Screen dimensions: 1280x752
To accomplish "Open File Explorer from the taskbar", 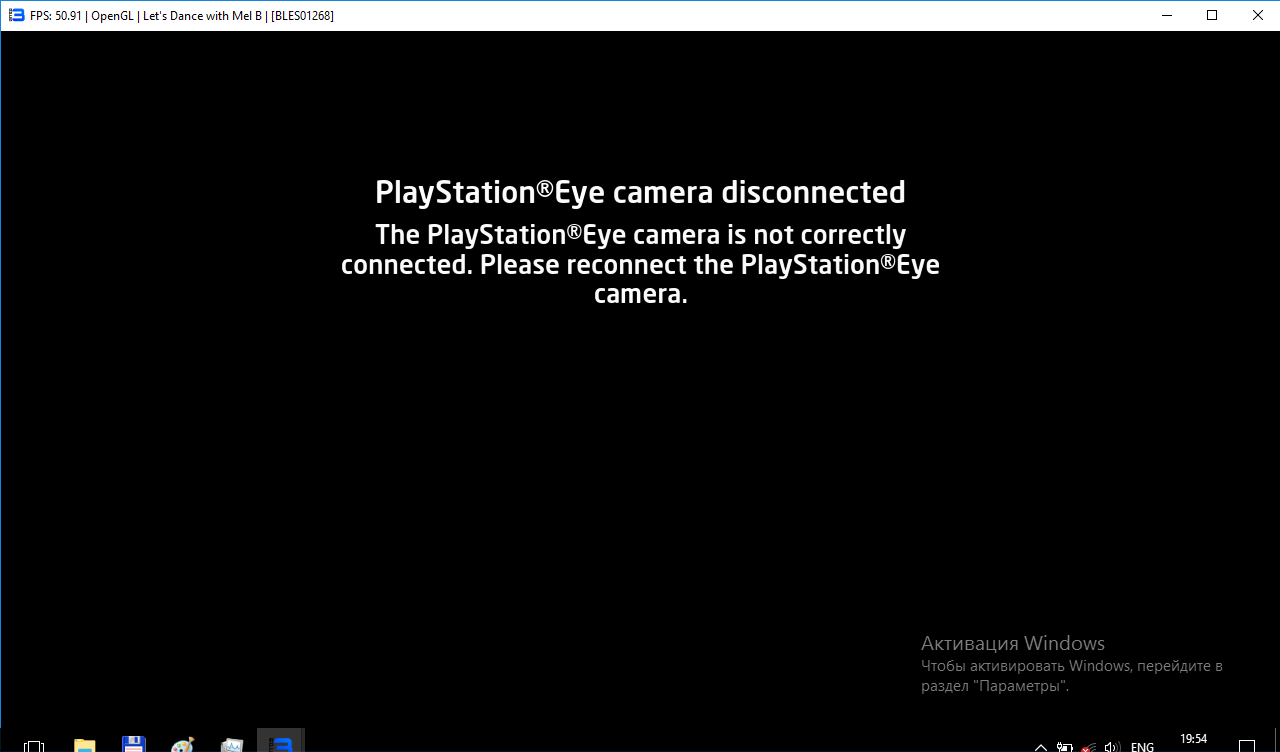I will click(x=85, y=745).
